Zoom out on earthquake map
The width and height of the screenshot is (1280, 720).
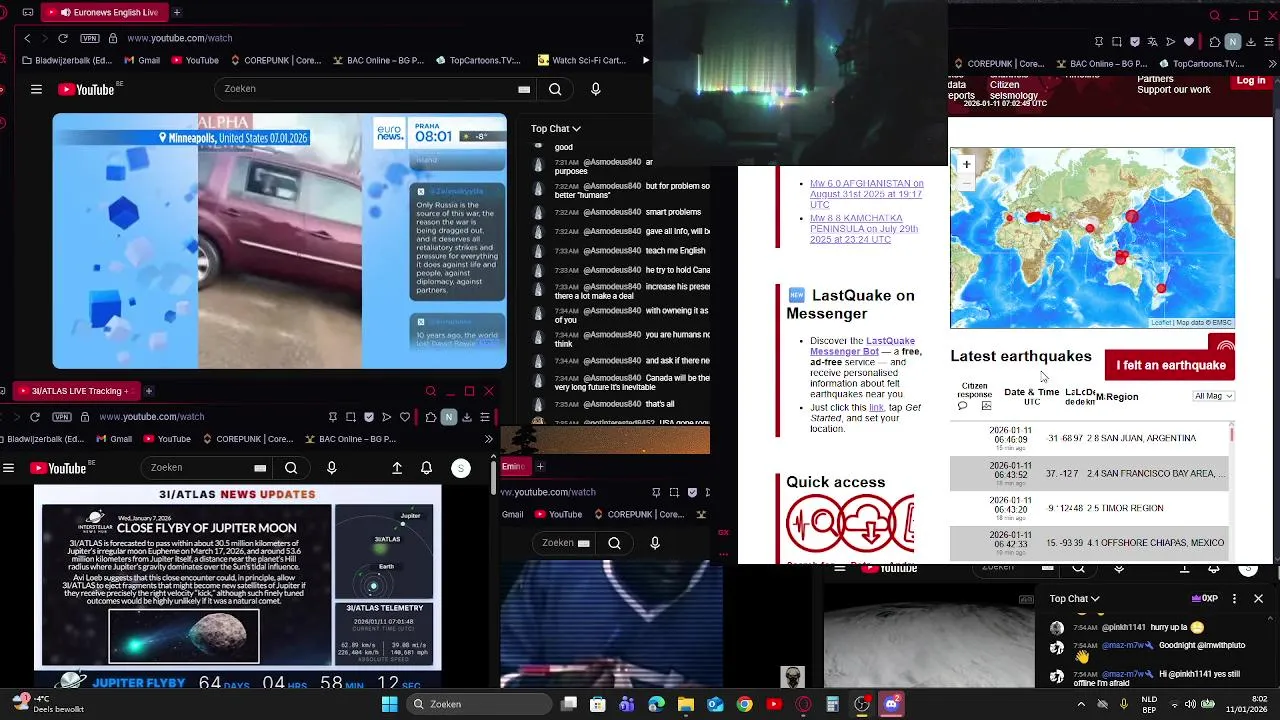pyautogui.click(x=966, y=182)
